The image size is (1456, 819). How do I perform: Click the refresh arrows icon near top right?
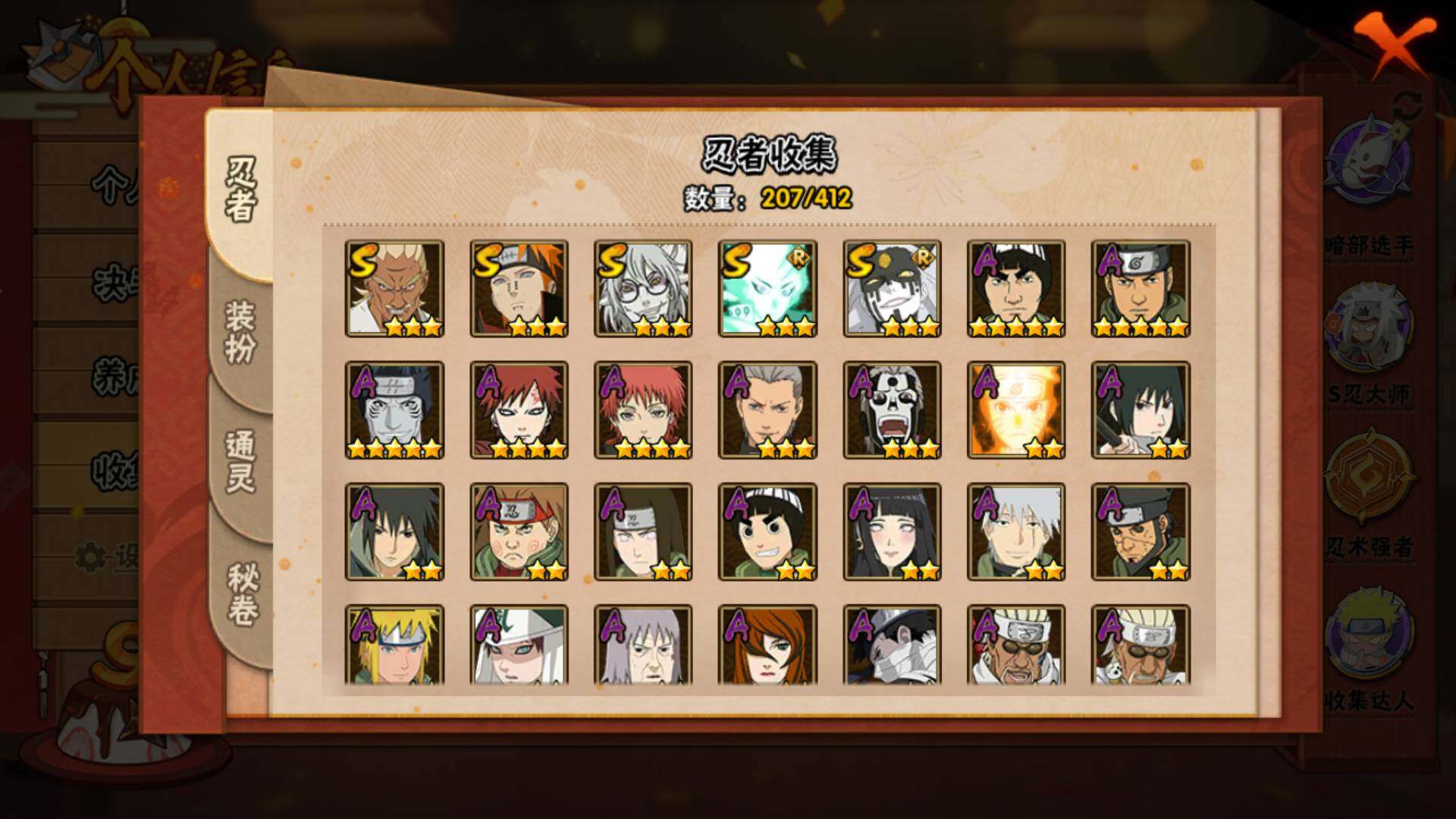point(1408,106)
